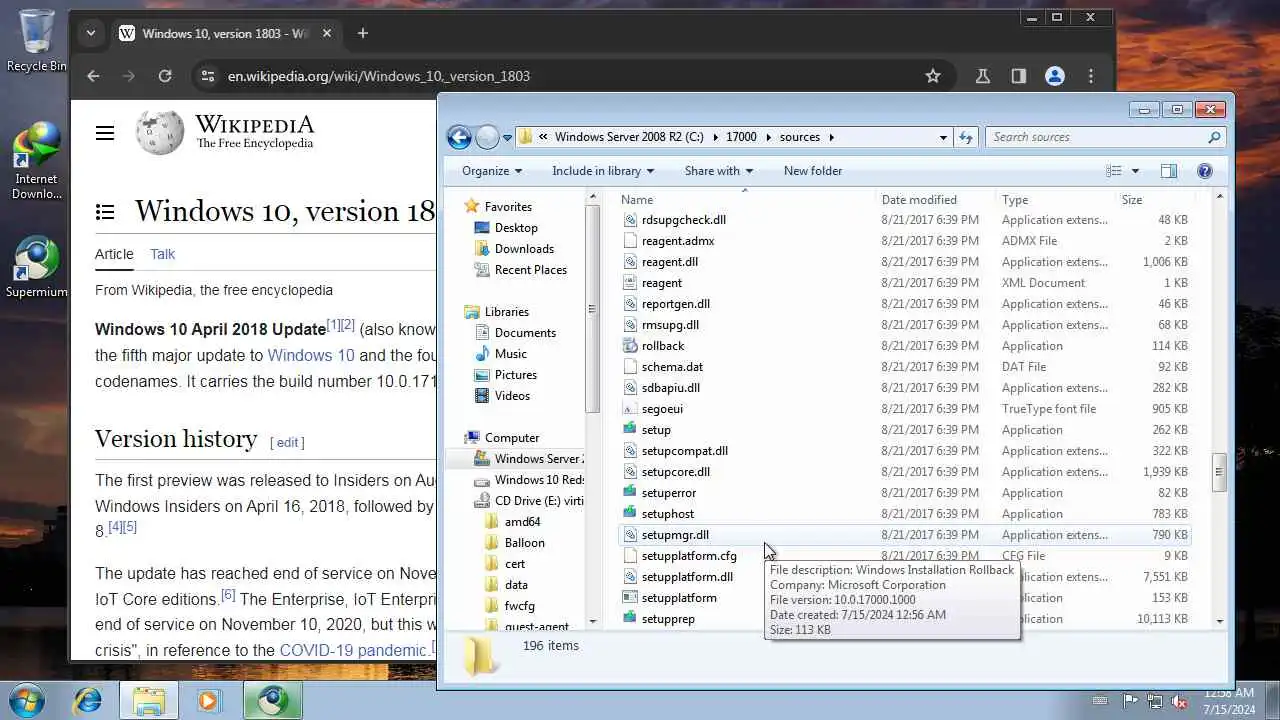
Task: Expand hidden breadcrumb locations chevron
Action: pyautogui.click(x=543, y=137)
